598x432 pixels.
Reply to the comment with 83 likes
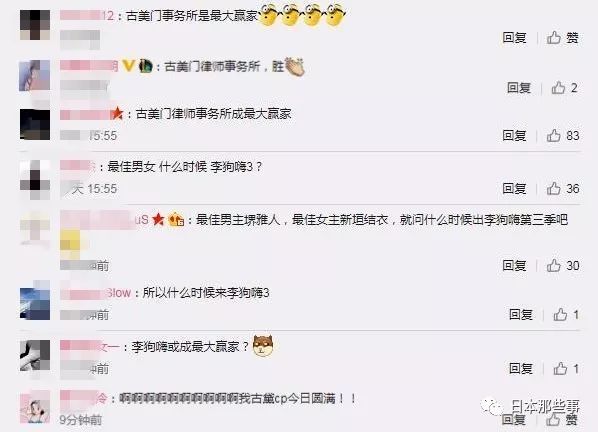pyautogui.click(x=514, y=135)
